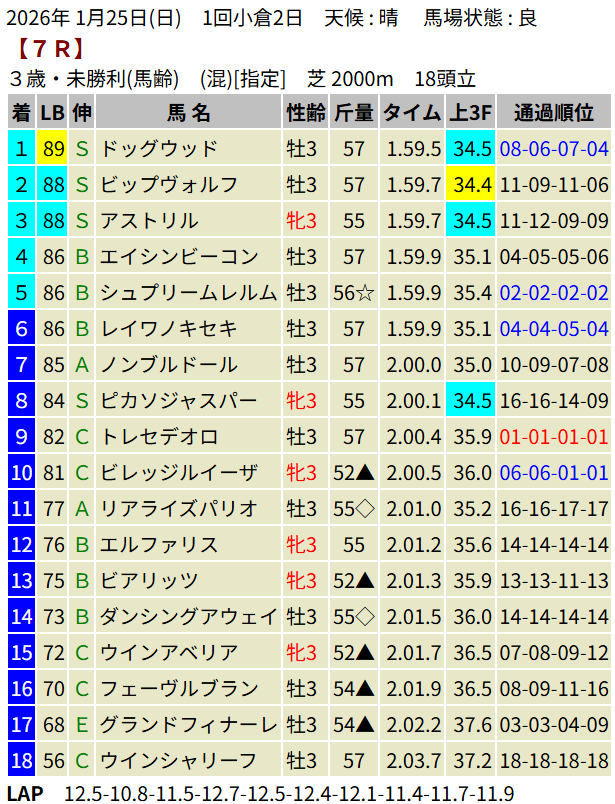Click passing order 06-06-01-01 for ビレッジルイーザ
The image size is (615, 804).
pos(553,473)
